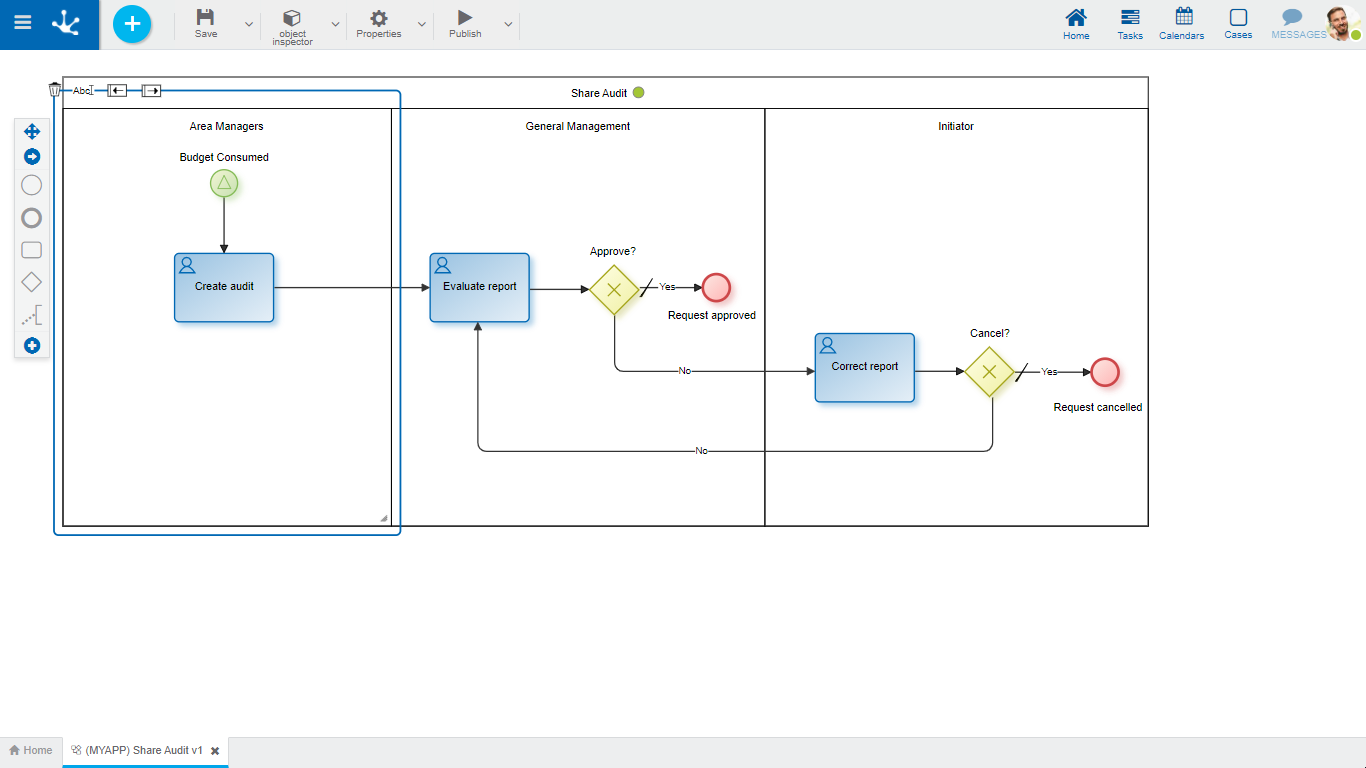The width and height of the screenshot is (1366, 768).
Task: Add lane after using right arrow icon
Action: click(151, 90)
